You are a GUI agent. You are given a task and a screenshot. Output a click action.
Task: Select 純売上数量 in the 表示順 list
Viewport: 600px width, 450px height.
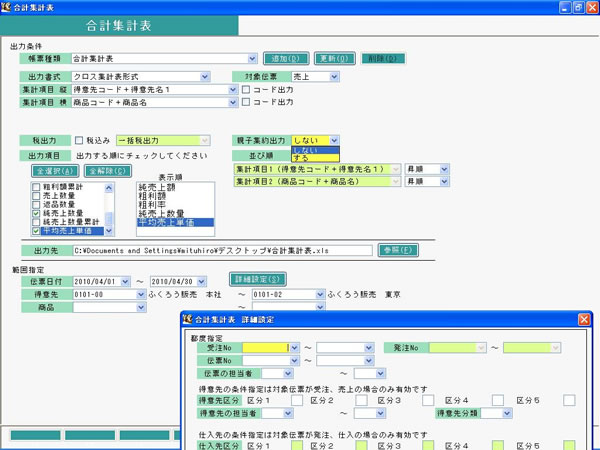coord(175,214)
